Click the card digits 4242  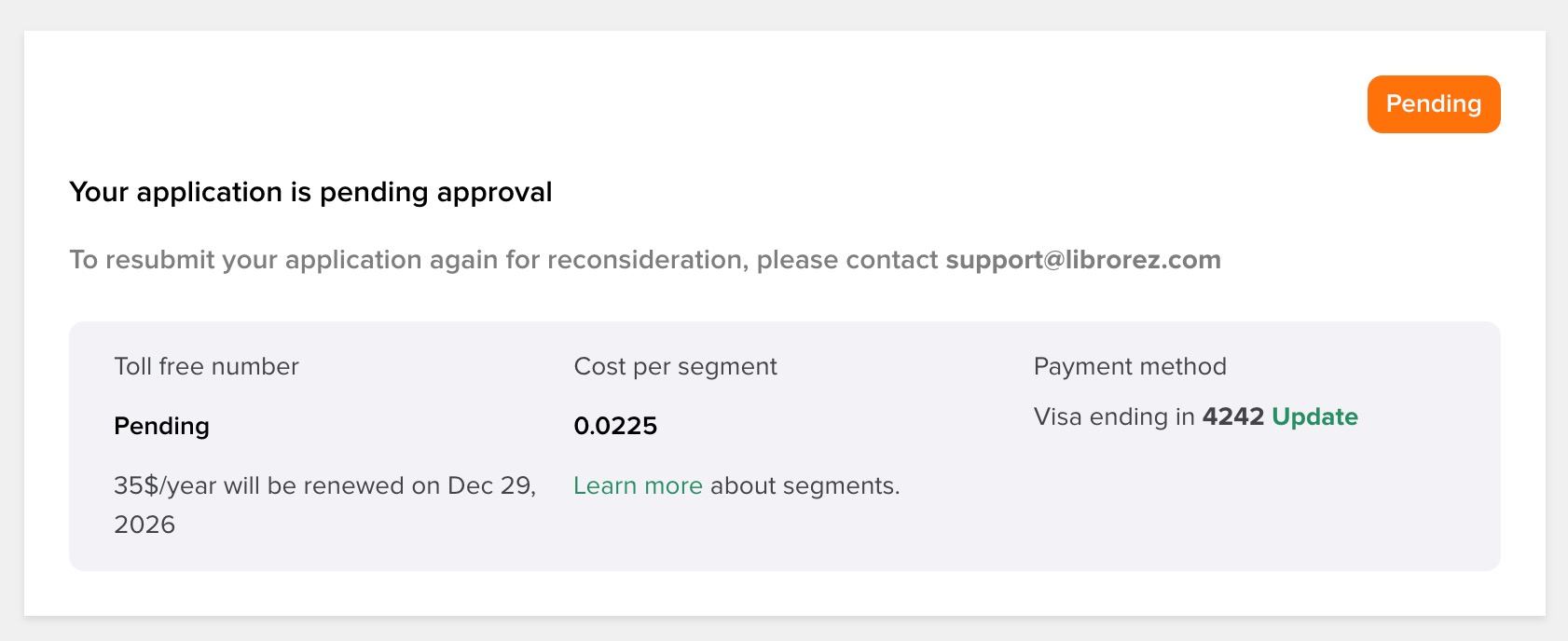1232,416
